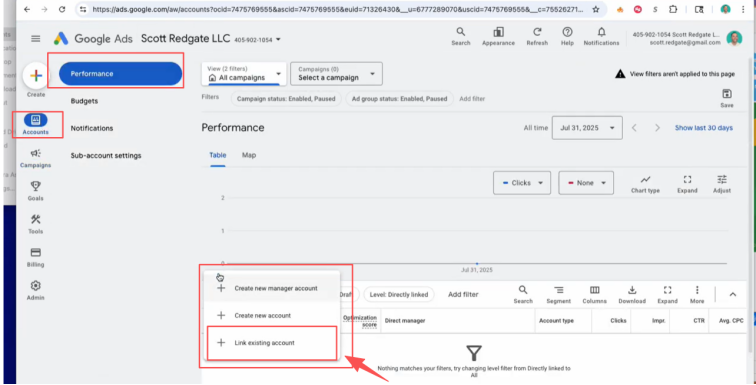Choose Create new account
The width and height of the screenshot is (756, 385).
[271, 316]
